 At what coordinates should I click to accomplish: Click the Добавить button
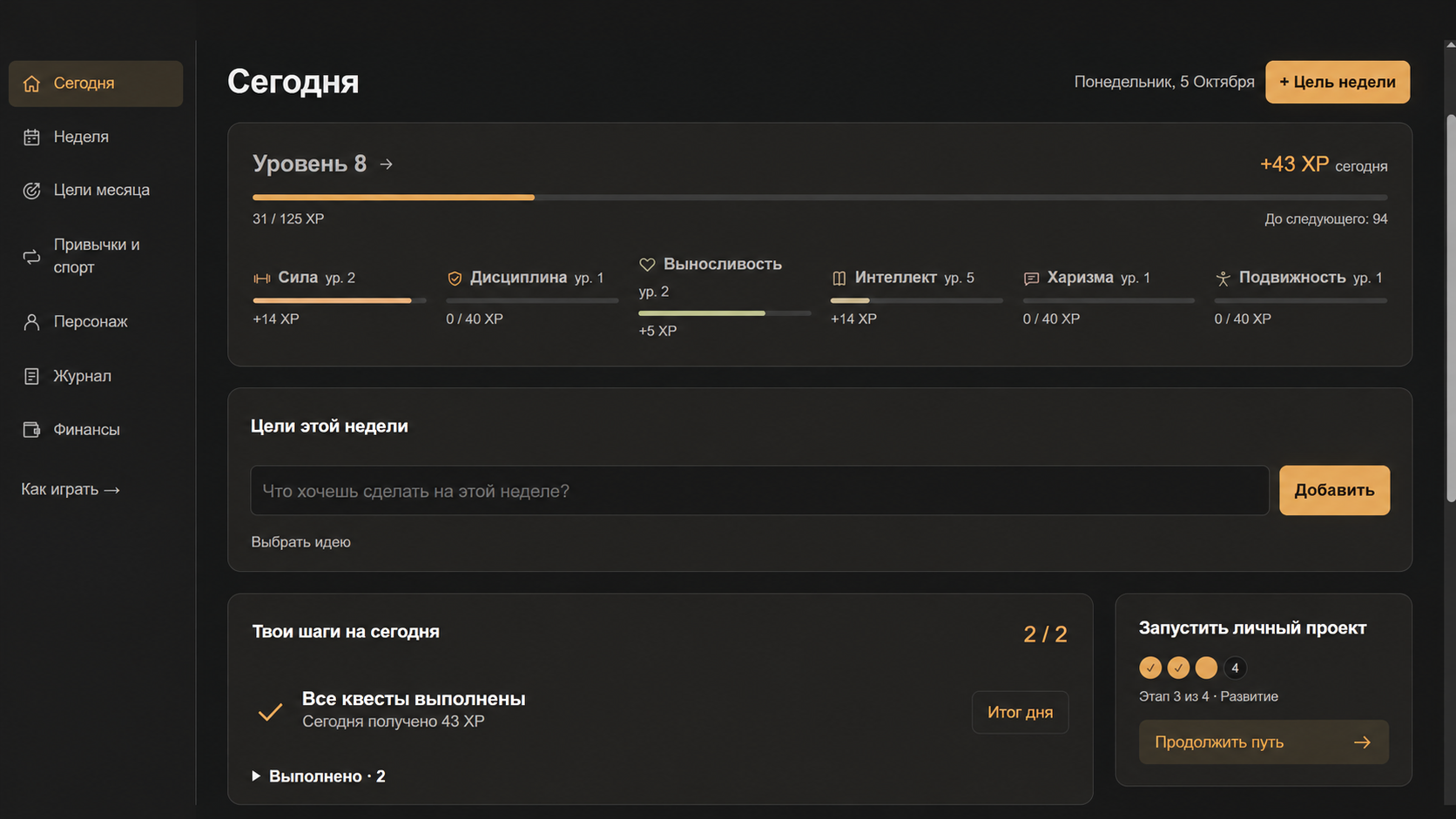click(x=1334, y=490)
